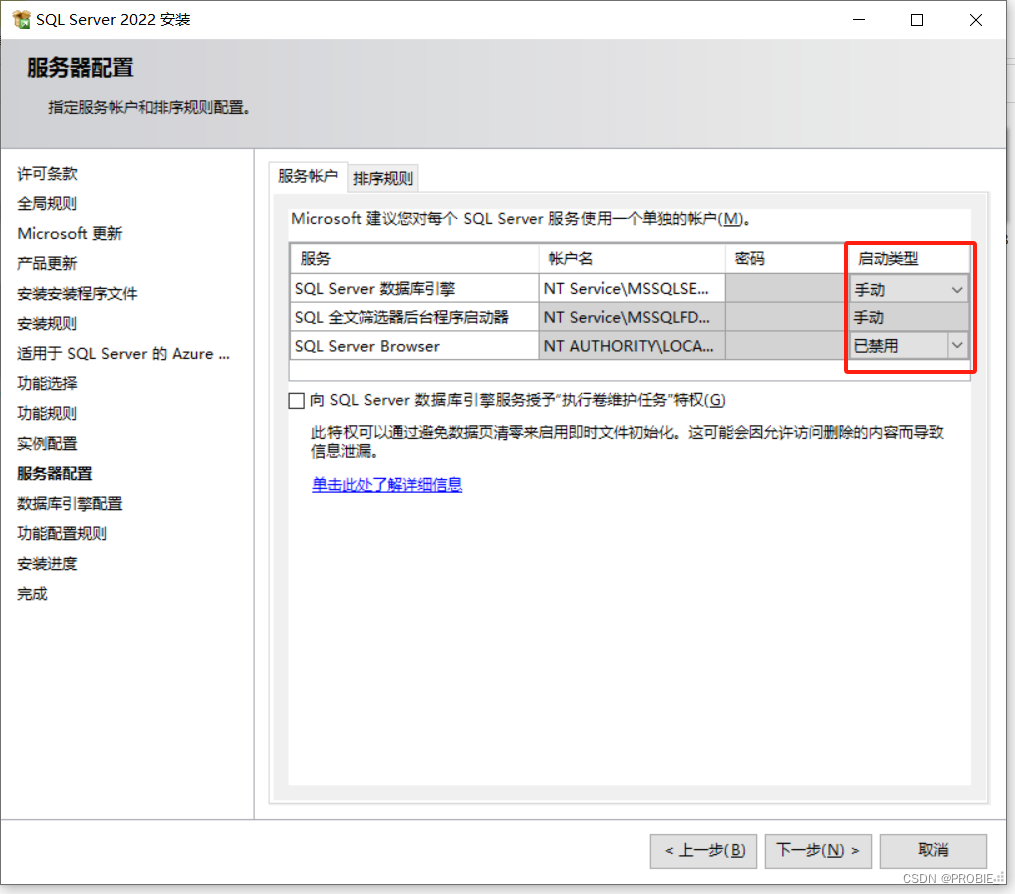
Task: Click the NT Service\MSSQLFD... account name cell
Action: tap(632, 317)
